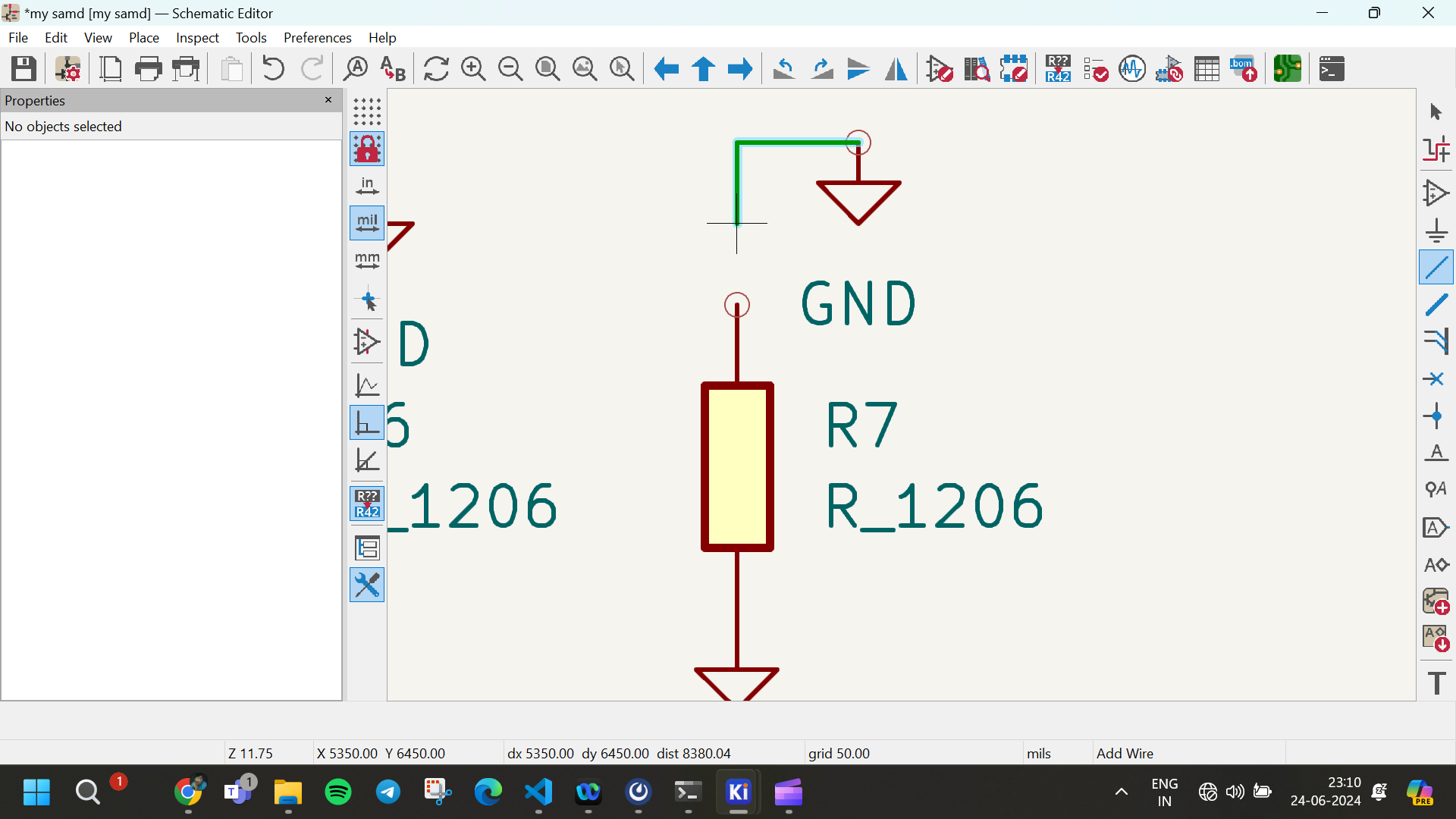Image resolution: width=1456 pixels, height=819 pixels.
Task: Click the Paste clipboard icon
Action: 232,69
